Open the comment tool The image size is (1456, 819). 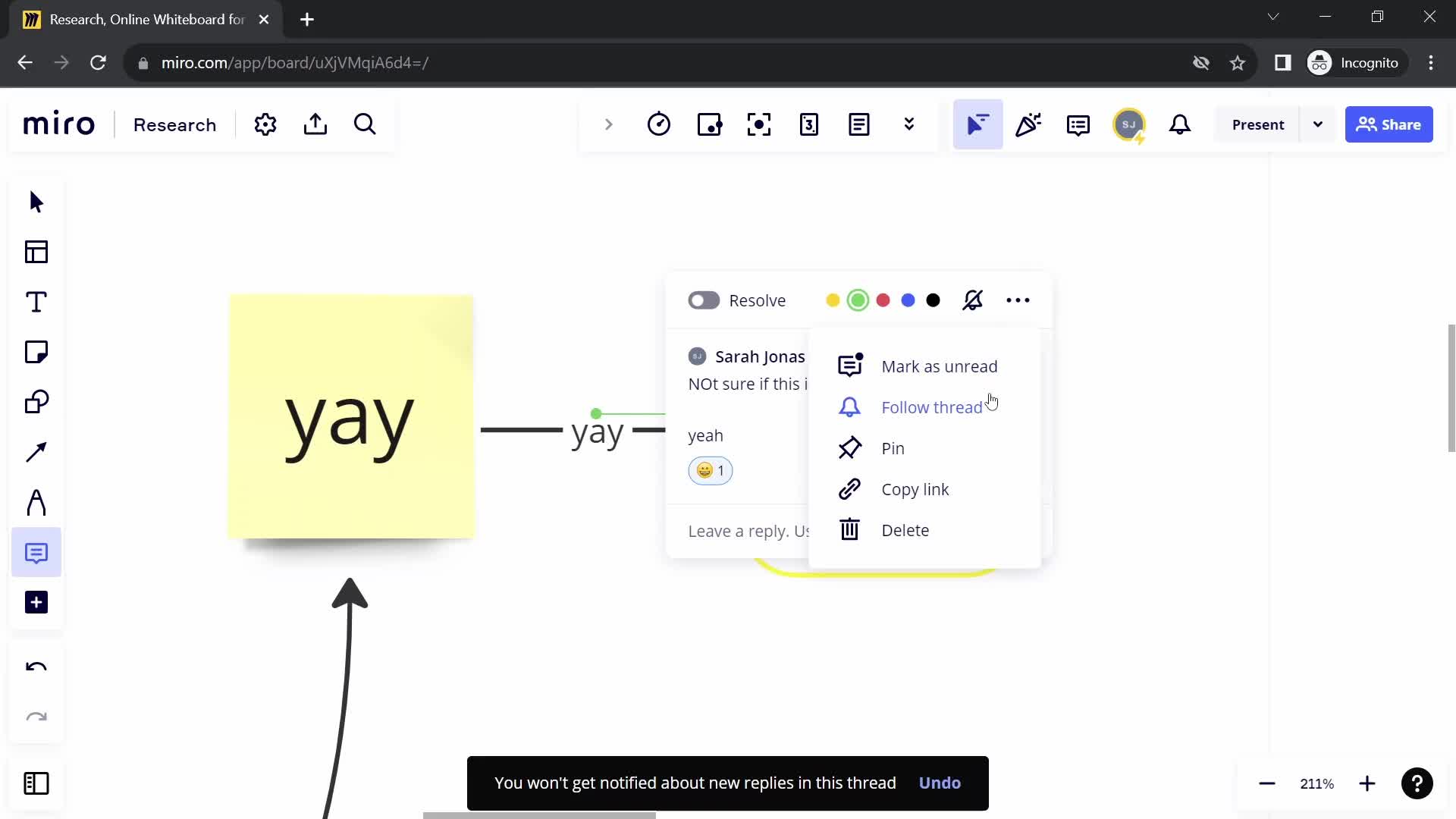[35, 553]
